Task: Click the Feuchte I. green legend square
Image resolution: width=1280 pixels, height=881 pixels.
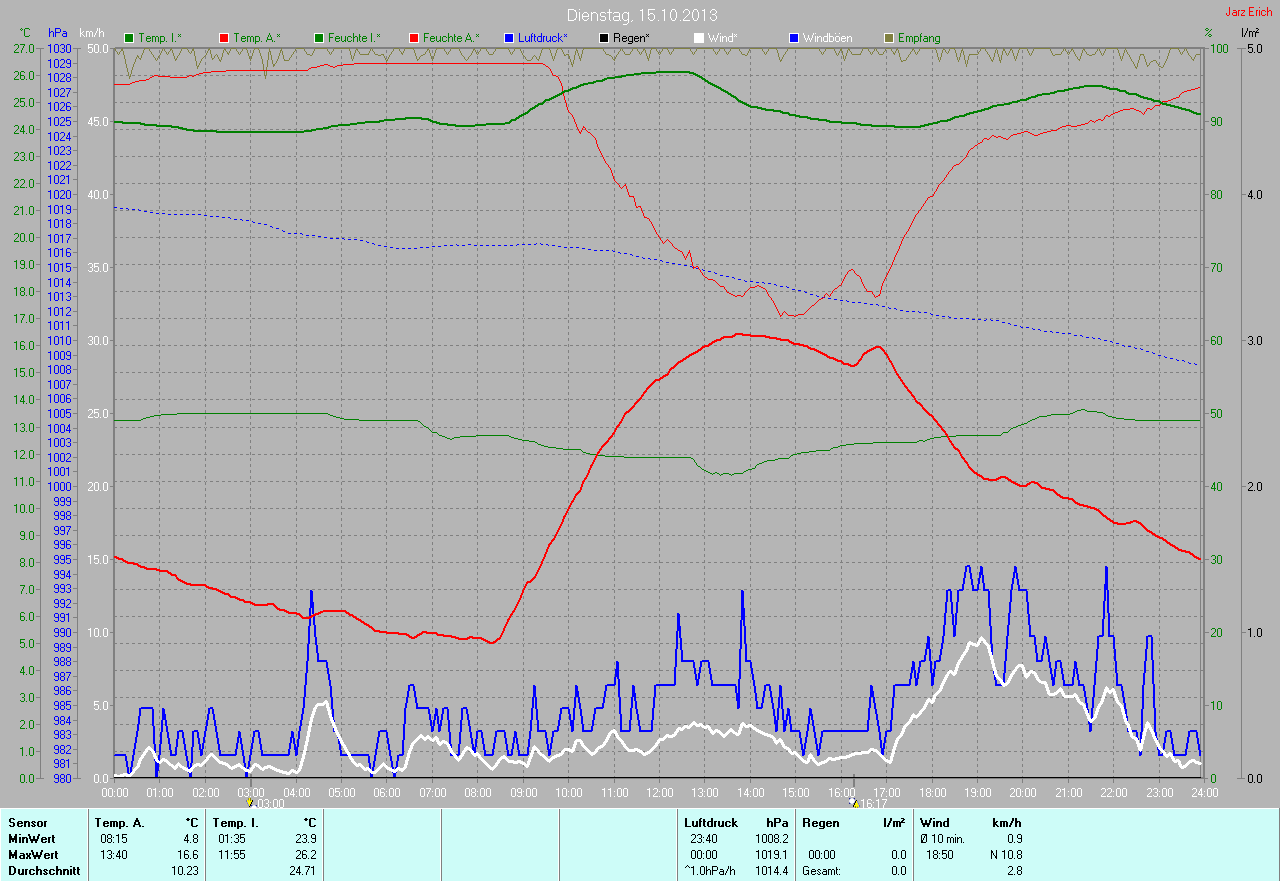Action: pyautogui.click(x=319, y=38)
